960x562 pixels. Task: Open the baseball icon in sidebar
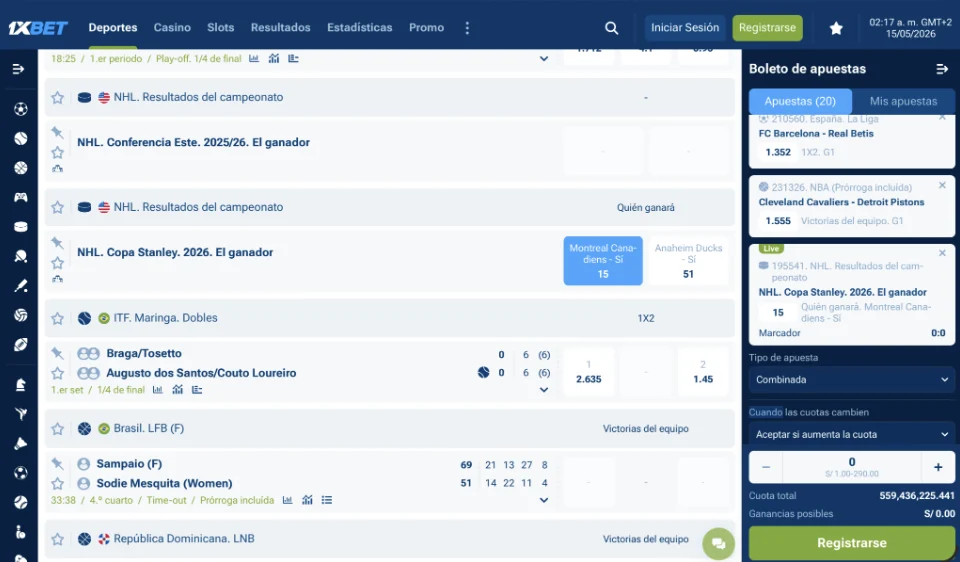point(21,502)
